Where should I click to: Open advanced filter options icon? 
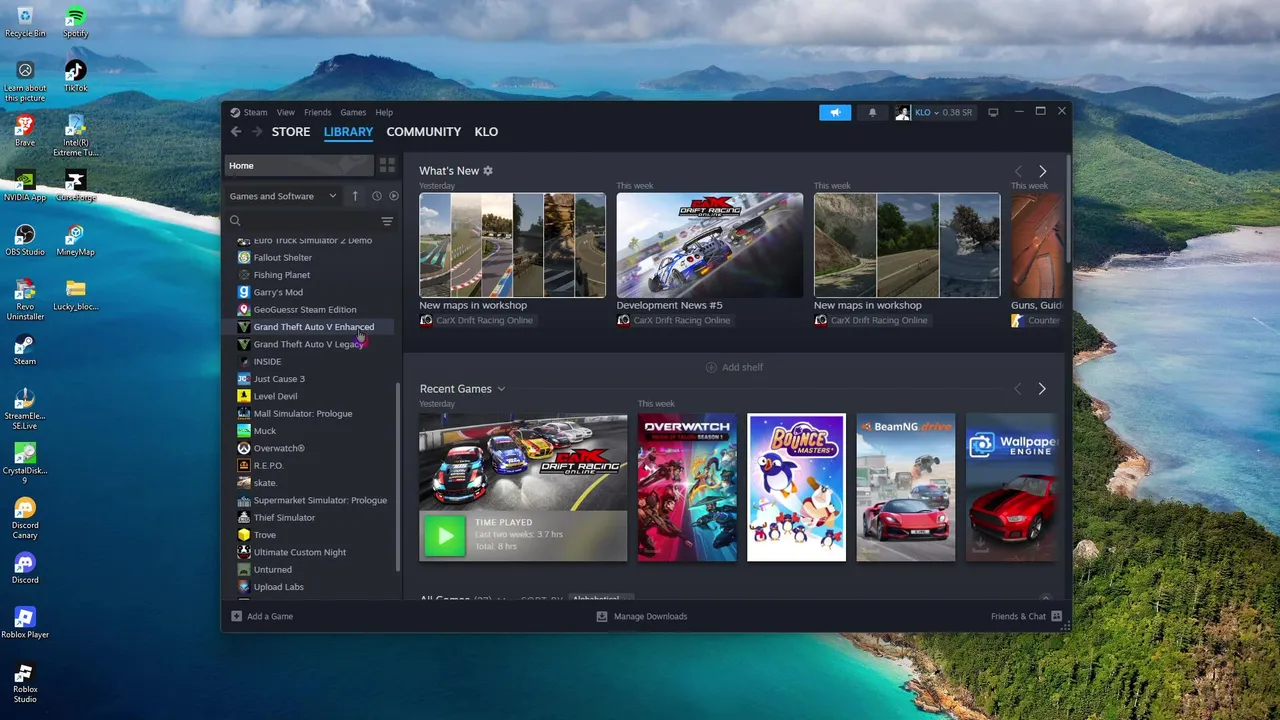387,221
